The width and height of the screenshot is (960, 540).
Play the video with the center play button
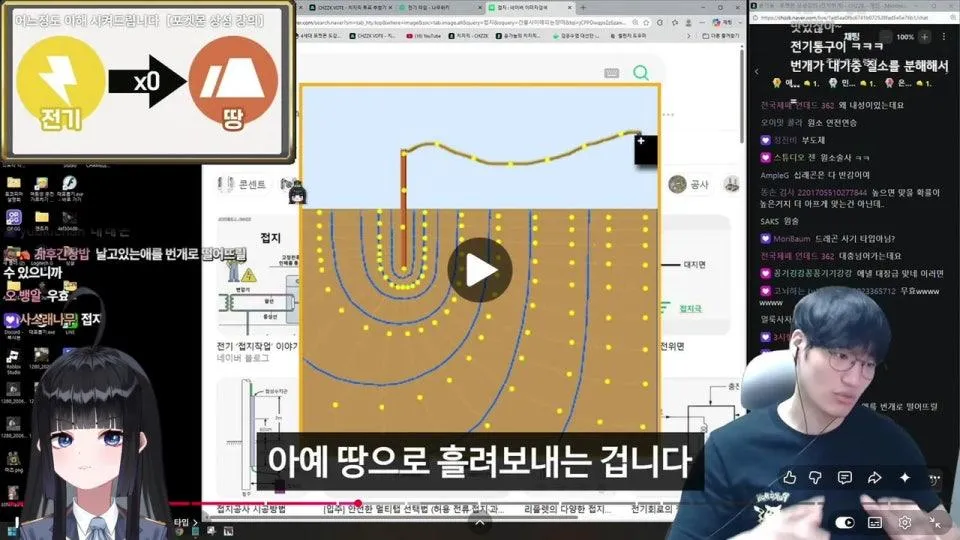coord(479,270)
